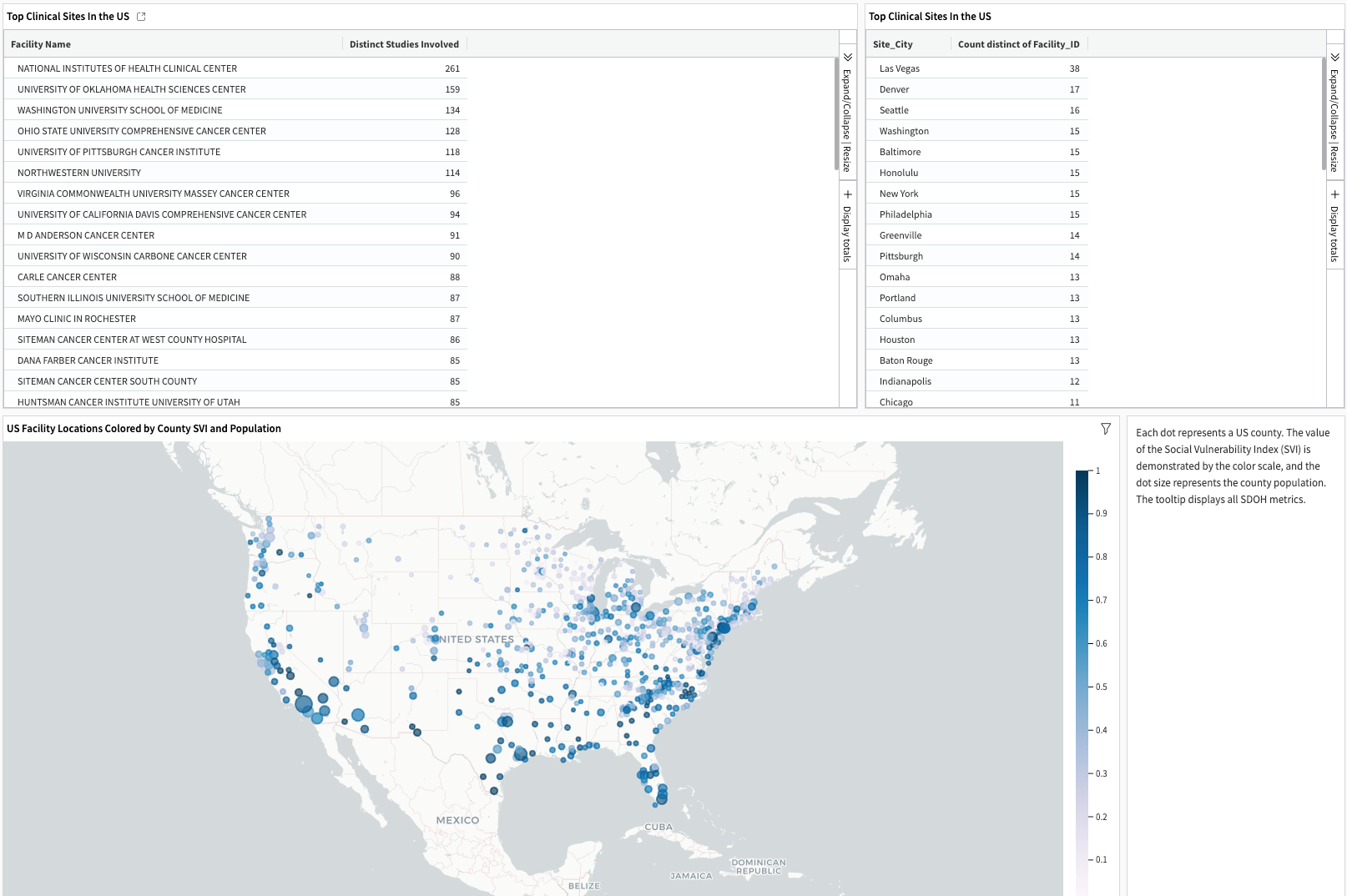Click right table's Expand/Collapse Resize label
Image resolution: width=1347 pixels, height=896 pixels.
coord(1334,121)
